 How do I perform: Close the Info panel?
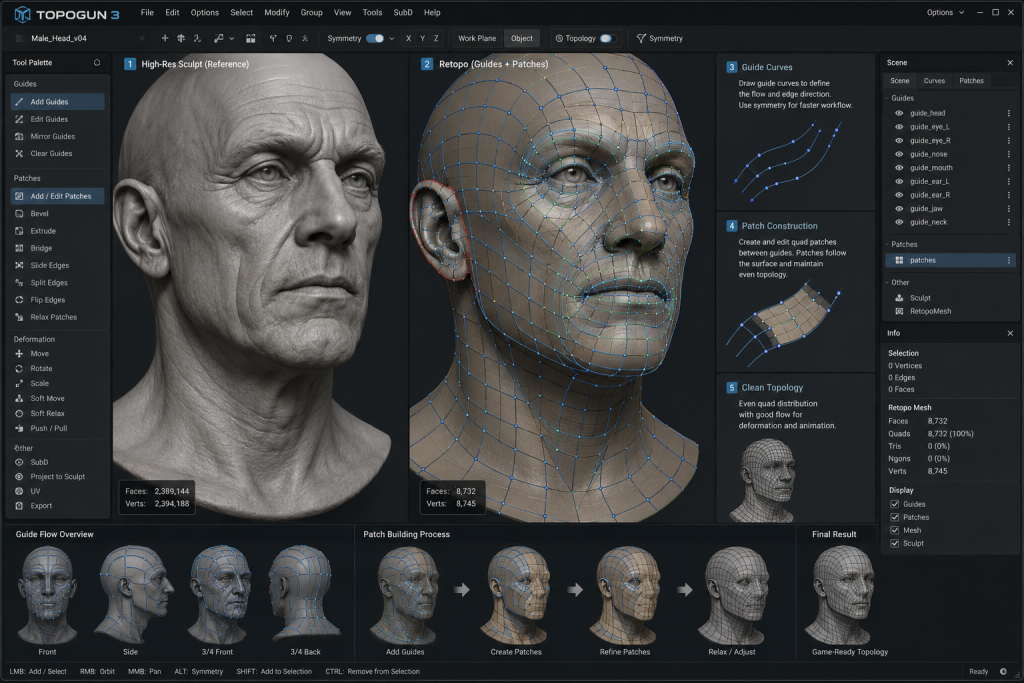pyautogui.click(x=1010, y=333)
